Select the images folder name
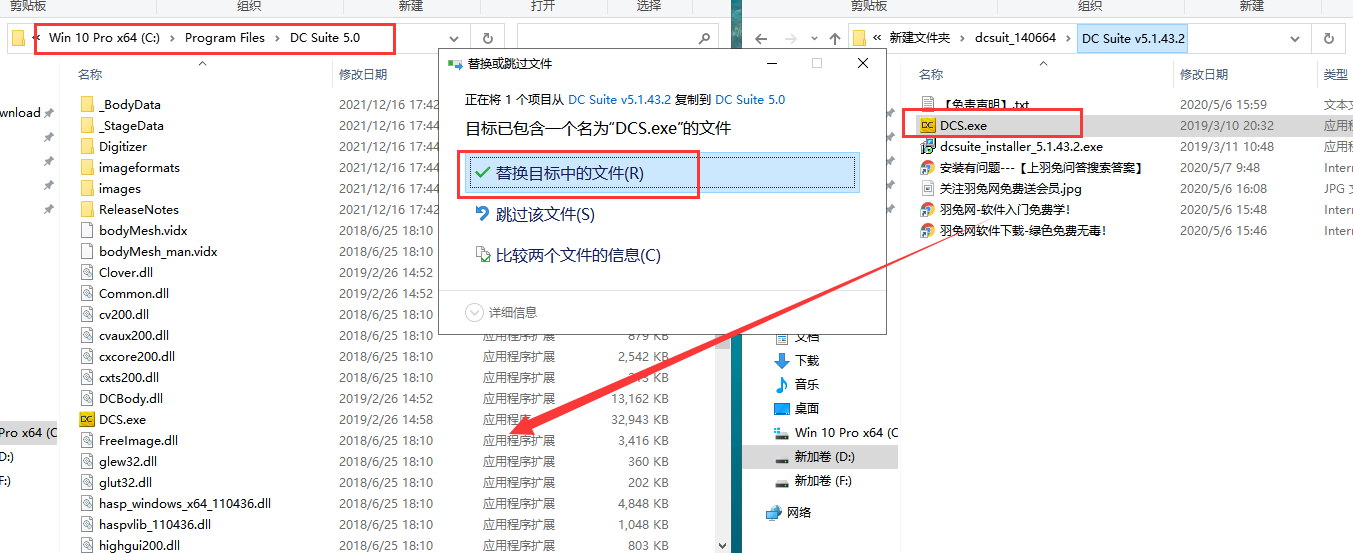Screen dimensions: 1353x553 (x=120, y=188)
